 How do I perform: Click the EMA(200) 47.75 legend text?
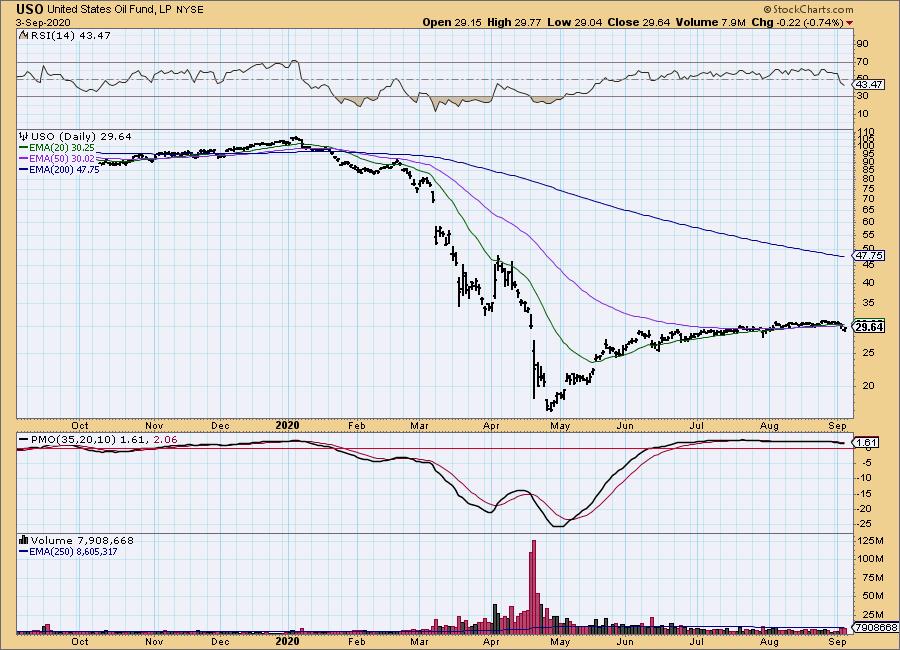pyautogui.click(x=64, y=169)
